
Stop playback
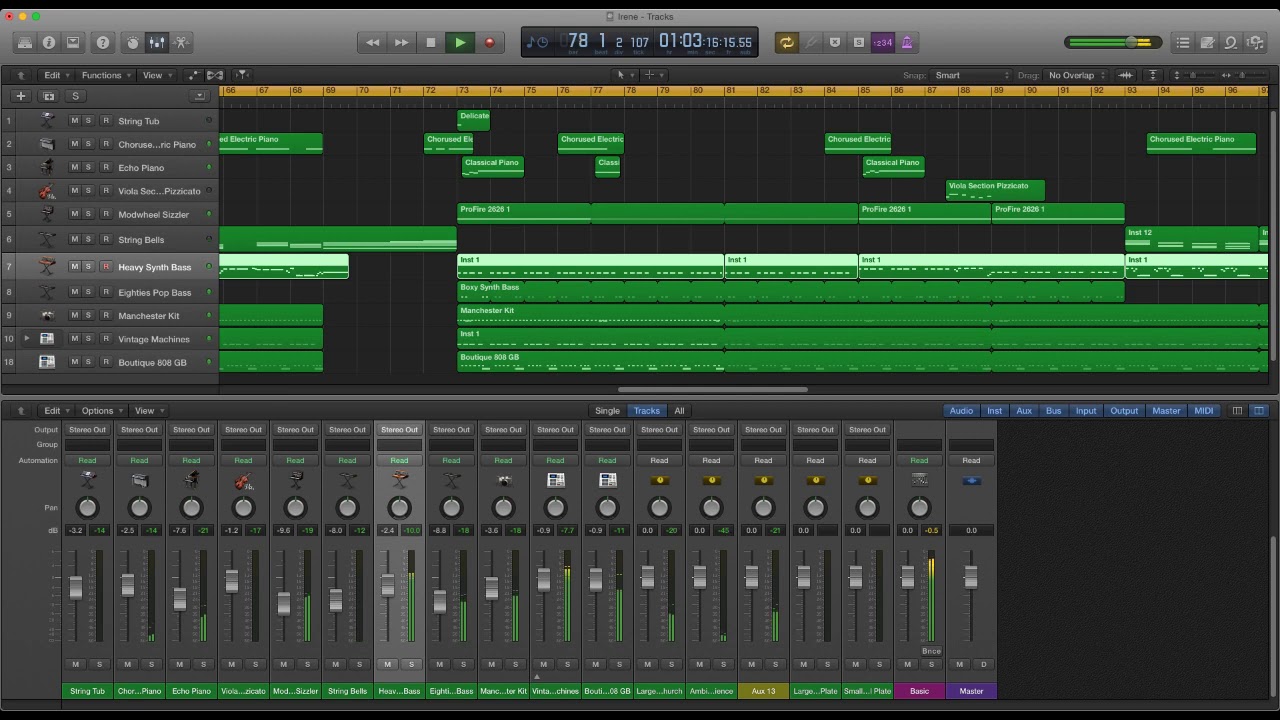pos(431,43)
